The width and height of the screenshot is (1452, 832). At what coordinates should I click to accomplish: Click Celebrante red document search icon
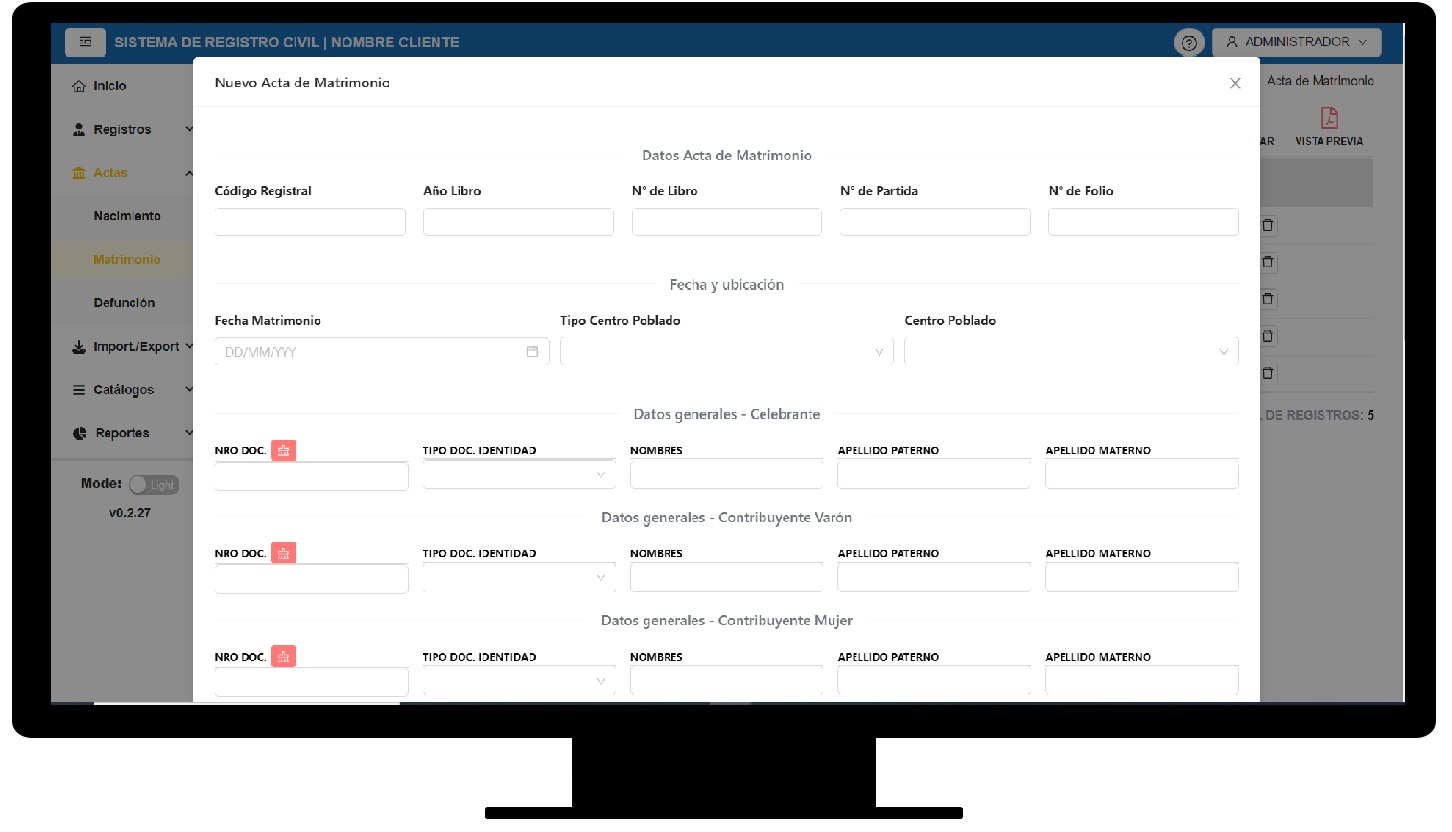coord(283,451)
